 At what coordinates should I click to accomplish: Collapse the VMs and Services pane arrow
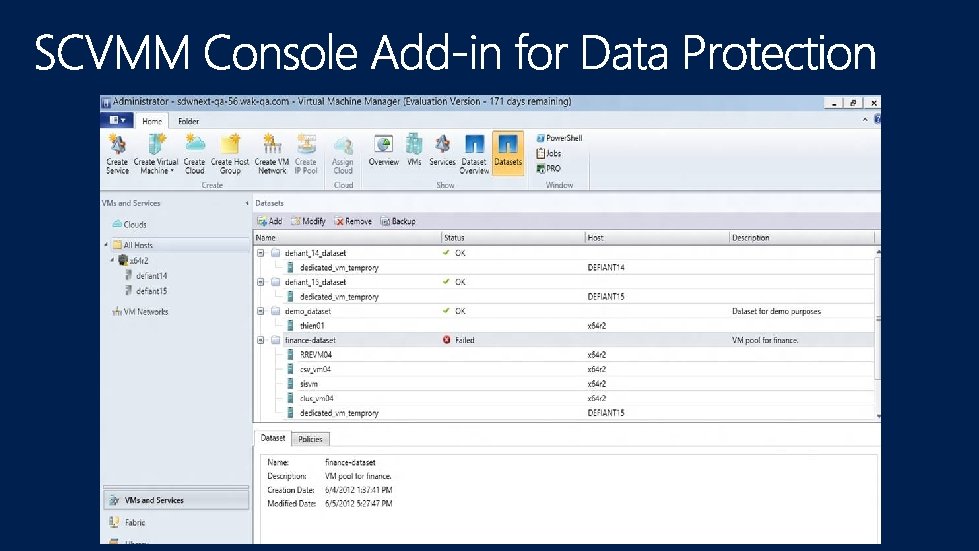point(247,203)
